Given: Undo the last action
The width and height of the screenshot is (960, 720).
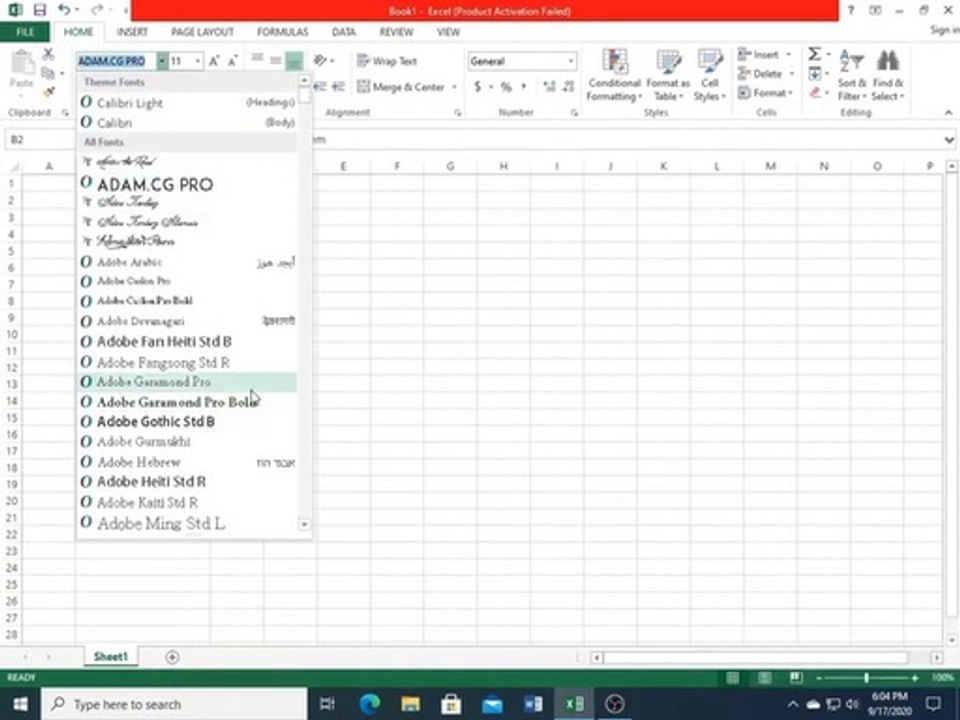Looking at the screenshot, I should tap(64, 9).
